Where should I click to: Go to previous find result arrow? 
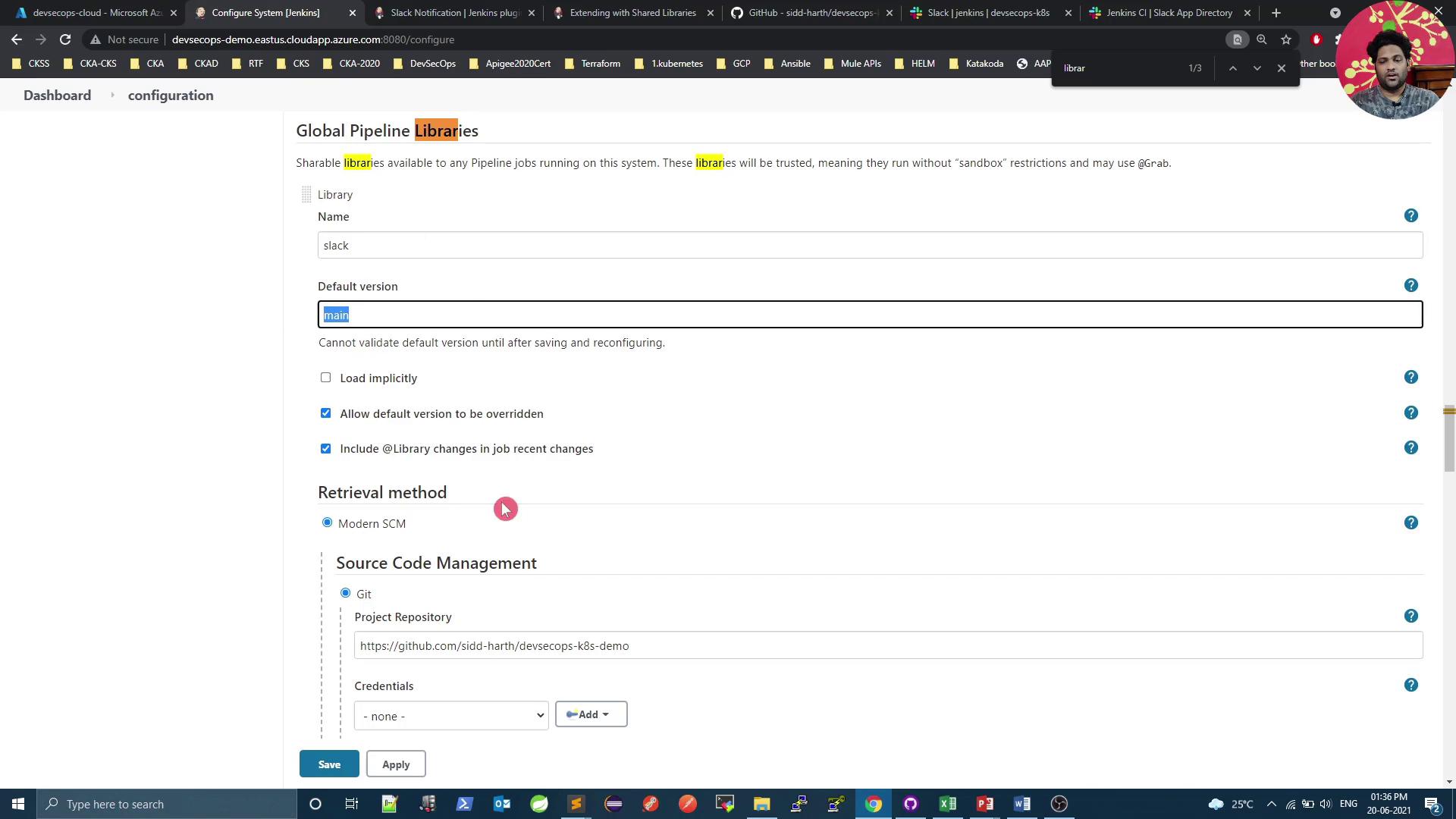click(1233, 68)
